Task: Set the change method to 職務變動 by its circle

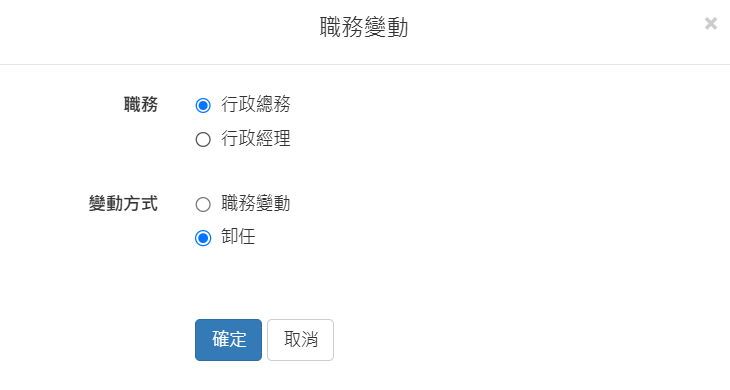Action: (x=203, y=204)
